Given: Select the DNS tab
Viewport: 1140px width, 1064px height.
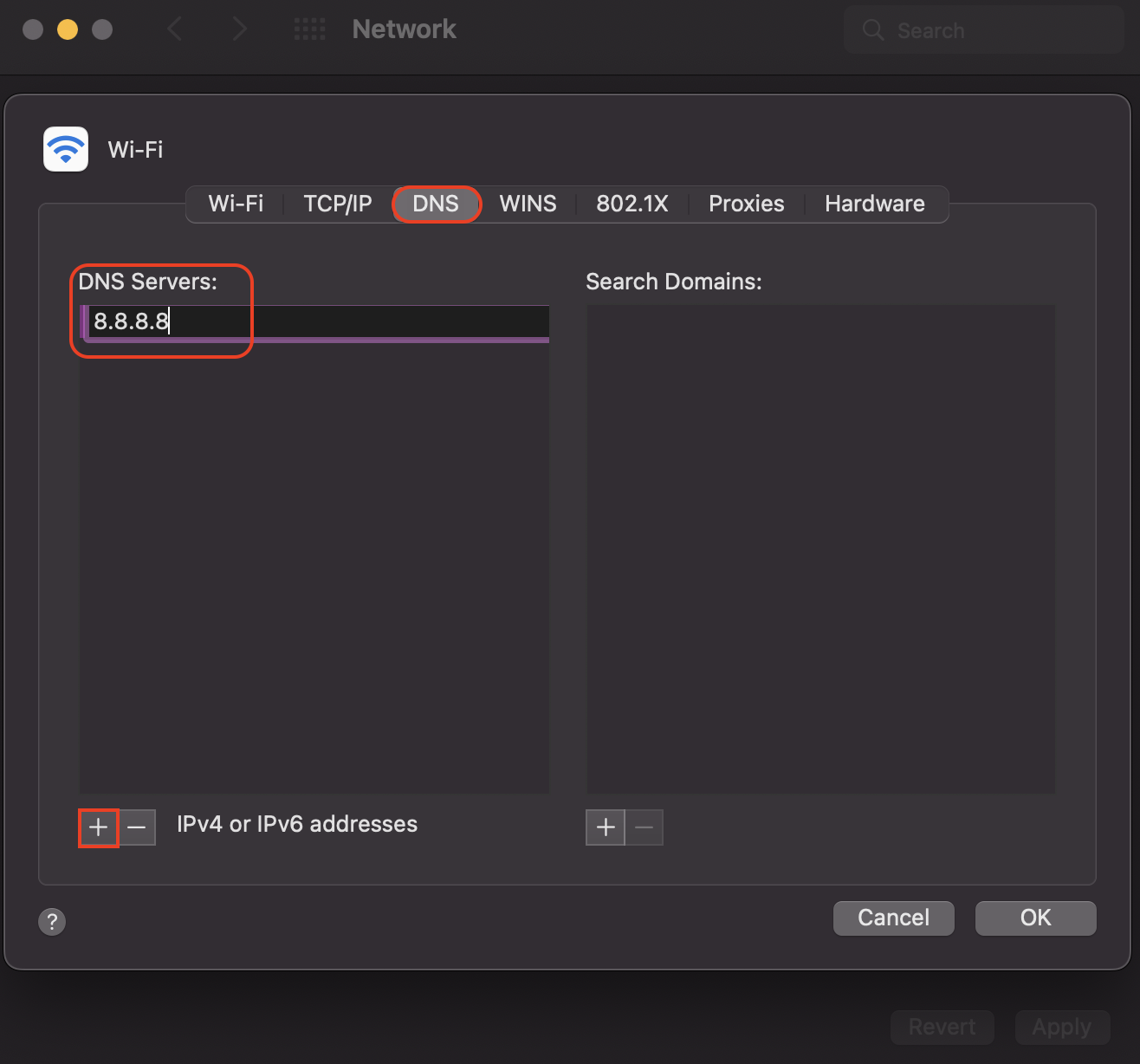Looking at the screenshot, I should tap(436, 204).
